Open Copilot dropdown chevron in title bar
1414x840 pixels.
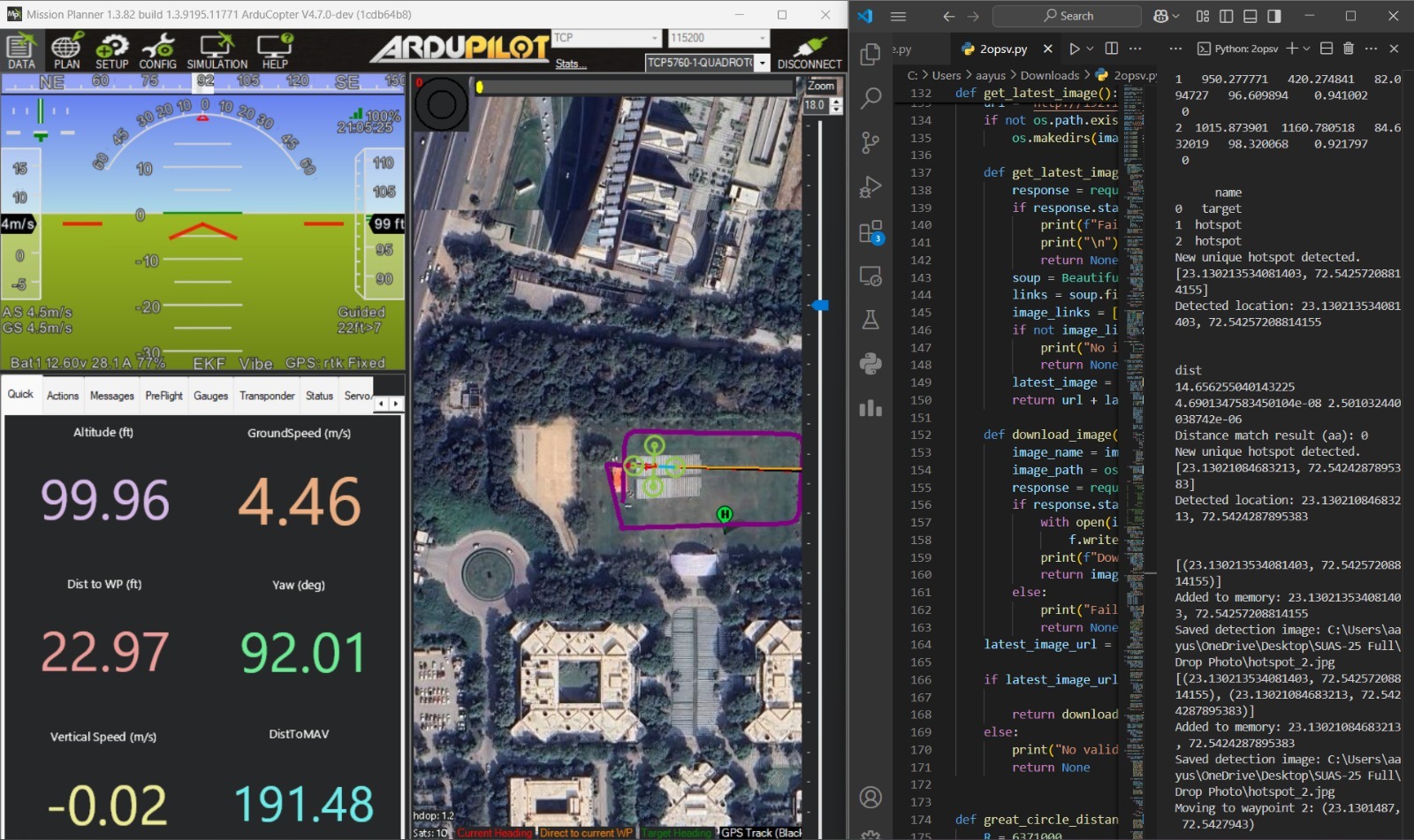(1176, 16)
